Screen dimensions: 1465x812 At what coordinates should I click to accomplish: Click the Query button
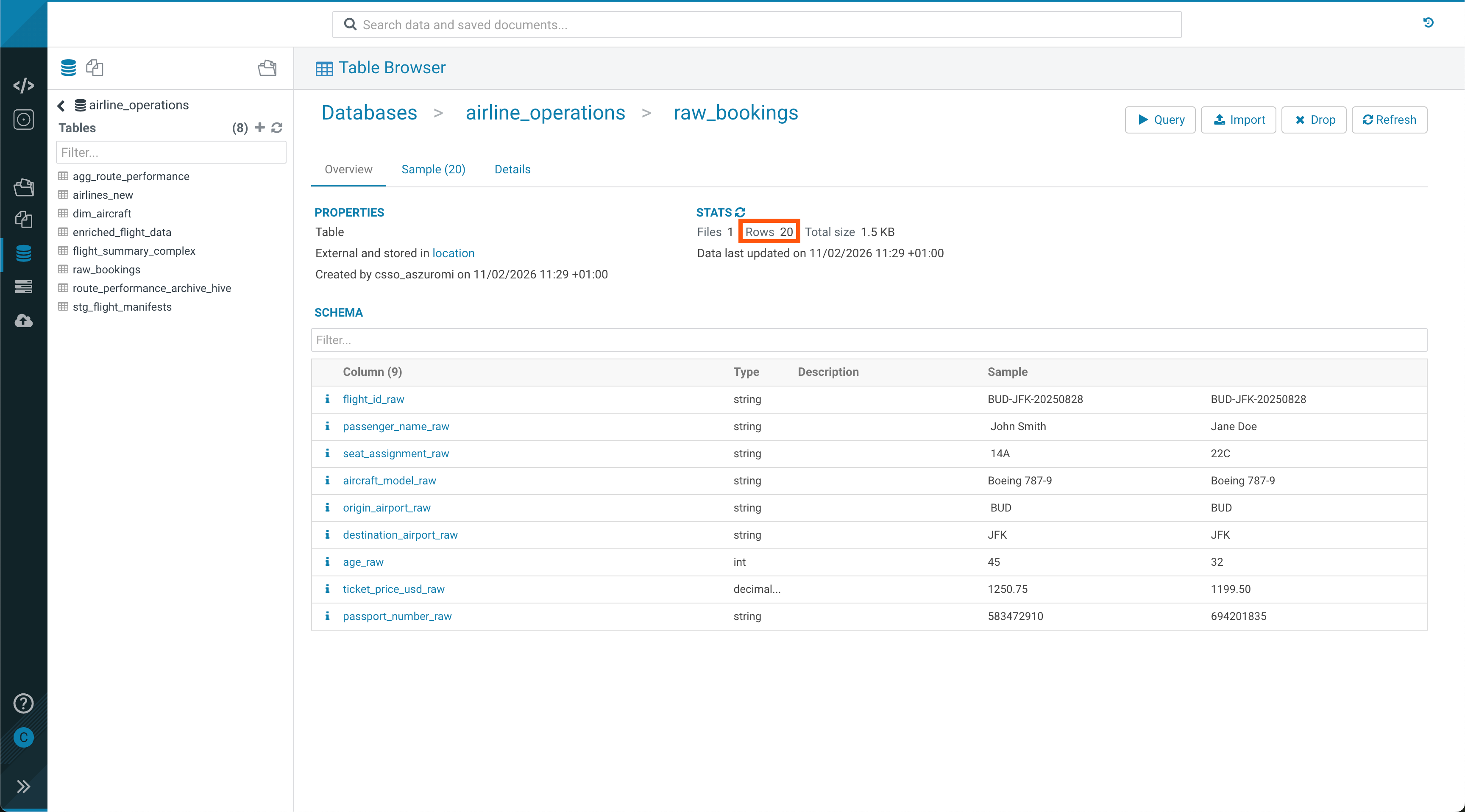coord(1160,120)
